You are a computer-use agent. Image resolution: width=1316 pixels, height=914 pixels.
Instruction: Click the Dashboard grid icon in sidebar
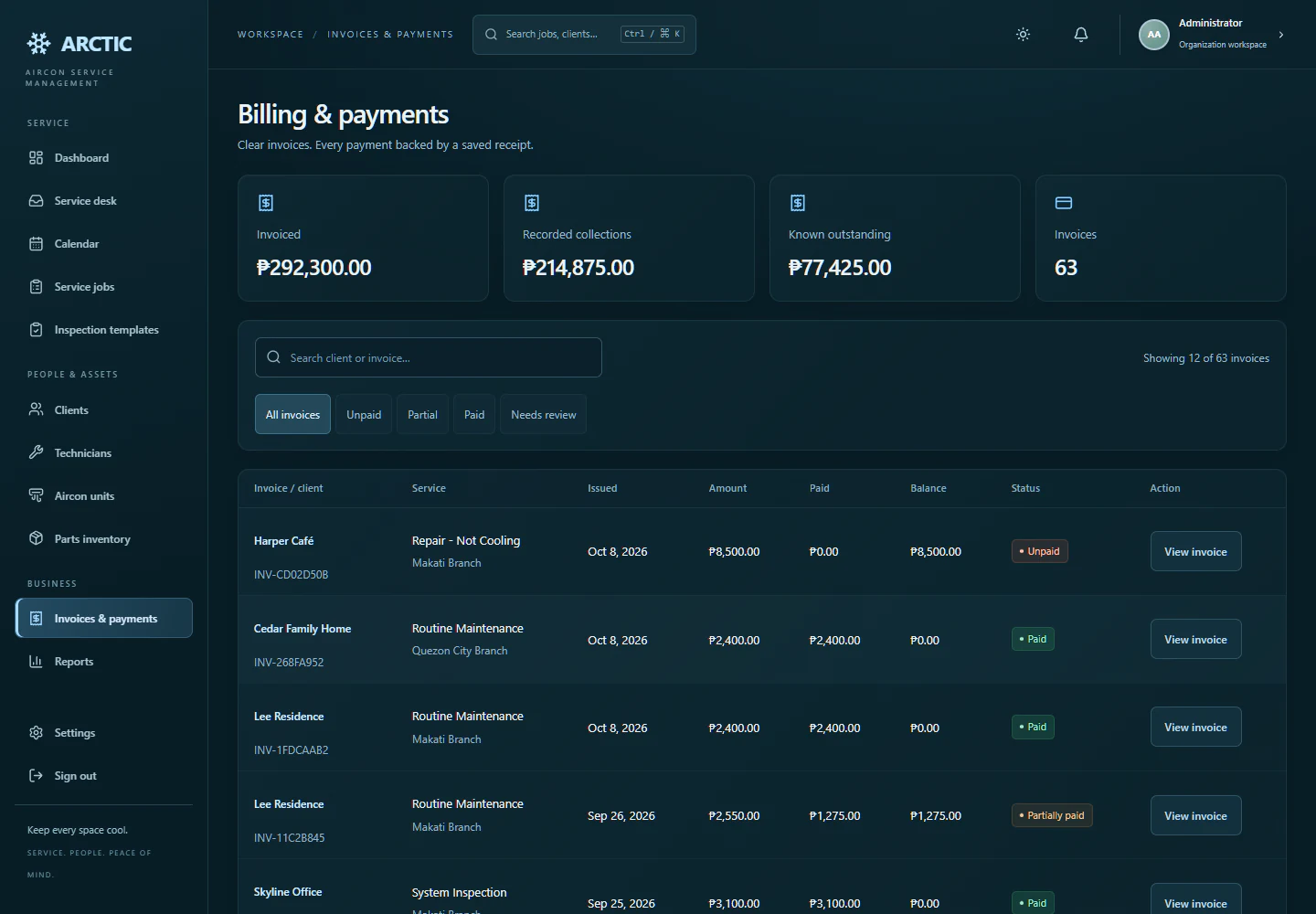36,157
